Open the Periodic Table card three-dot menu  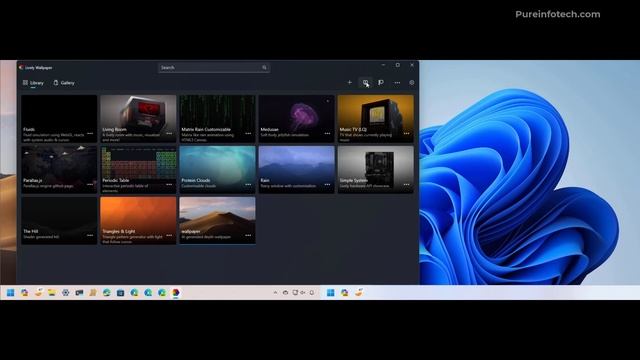click(x=169, y=184)
